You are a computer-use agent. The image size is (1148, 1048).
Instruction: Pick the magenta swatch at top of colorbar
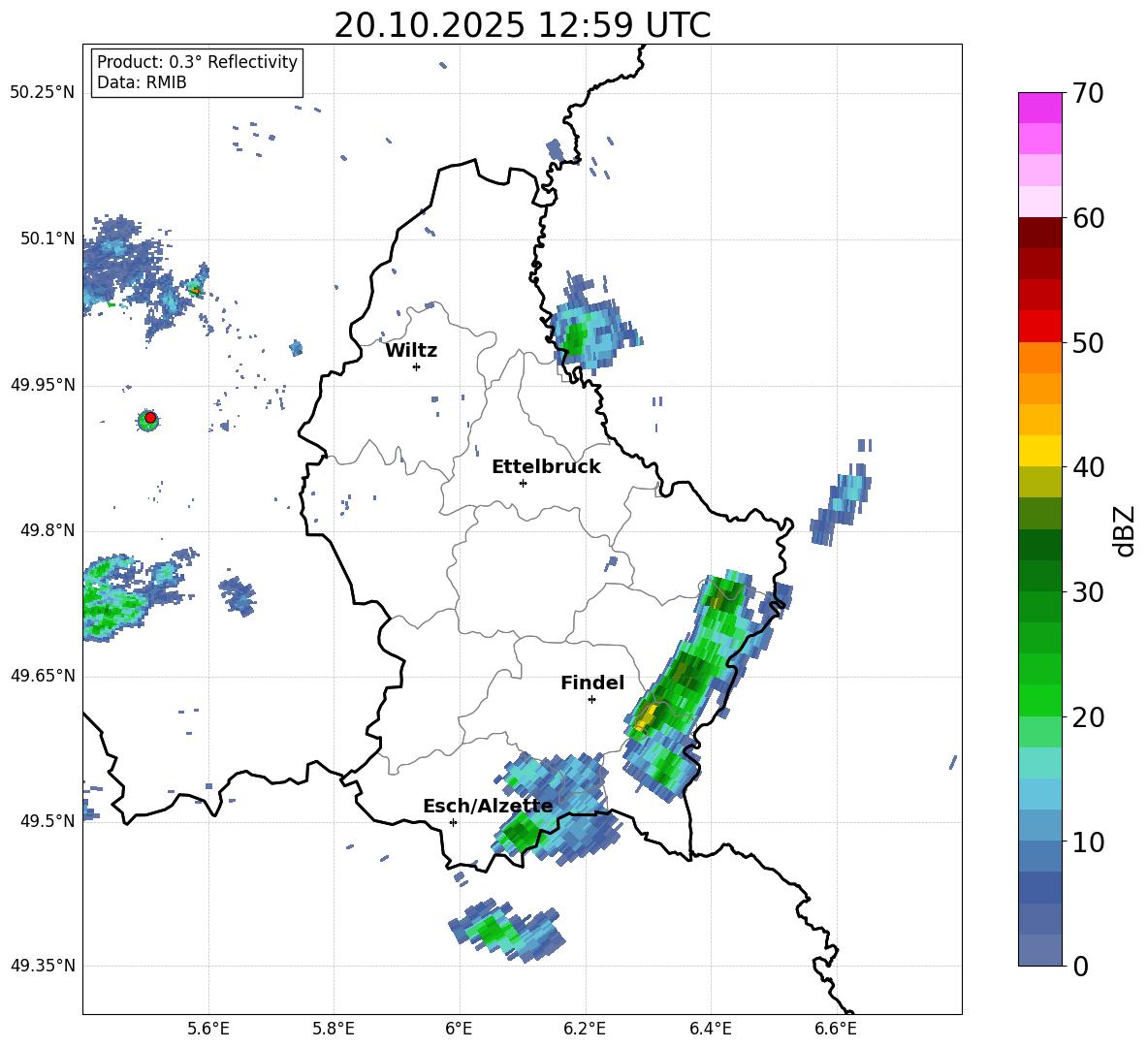[1039, 109]
